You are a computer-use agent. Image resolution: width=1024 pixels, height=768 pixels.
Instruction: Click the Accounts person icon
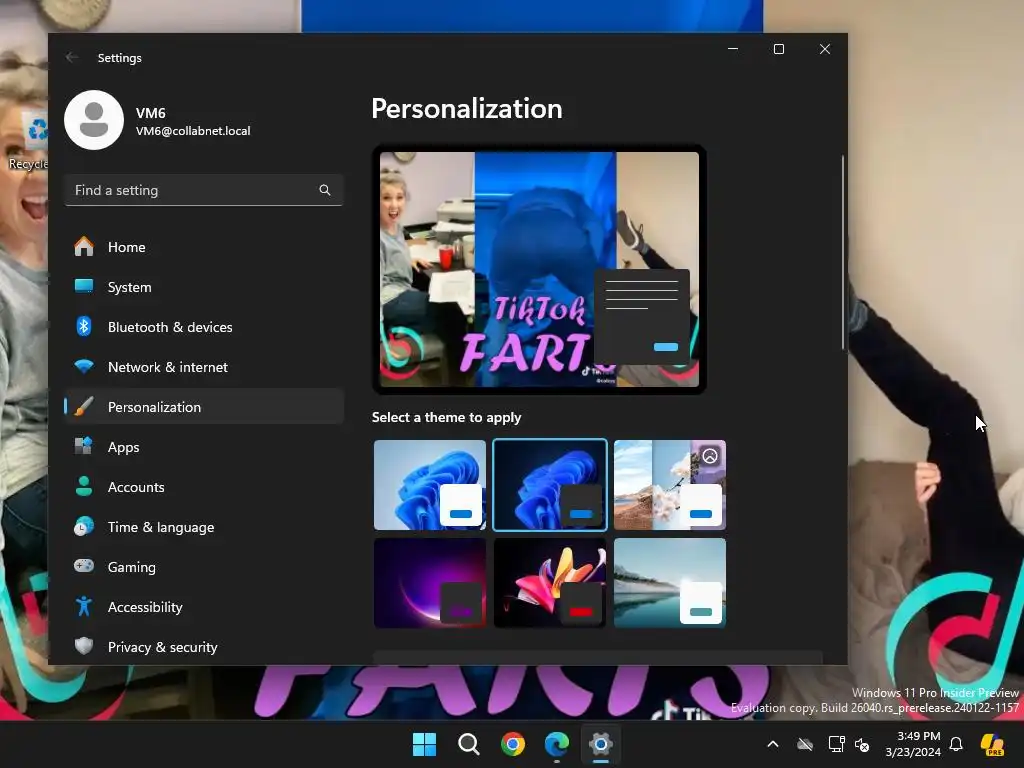coord(84,487)
